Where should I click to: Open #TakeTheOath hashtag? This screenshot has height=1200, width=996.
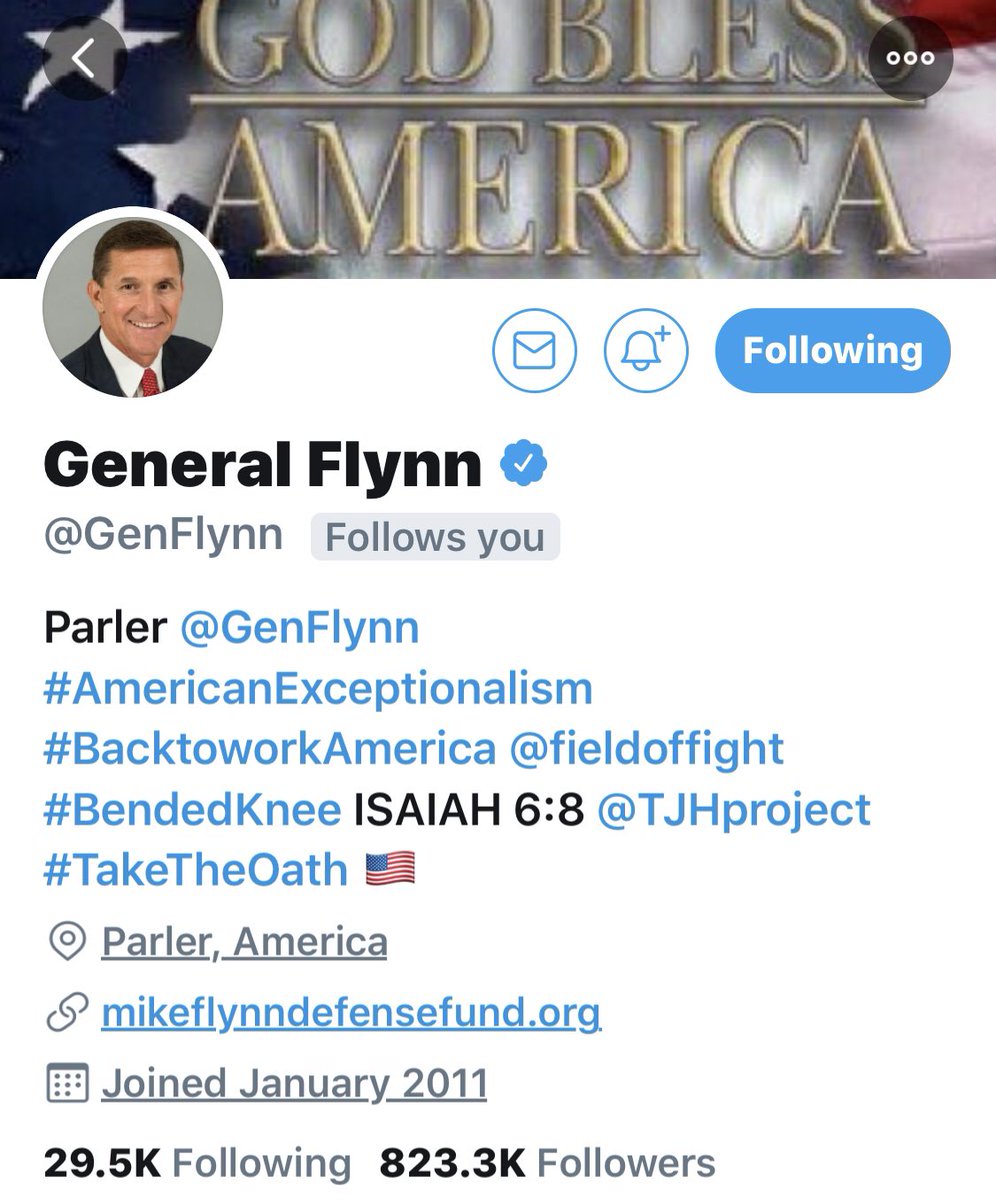[196, 869]
